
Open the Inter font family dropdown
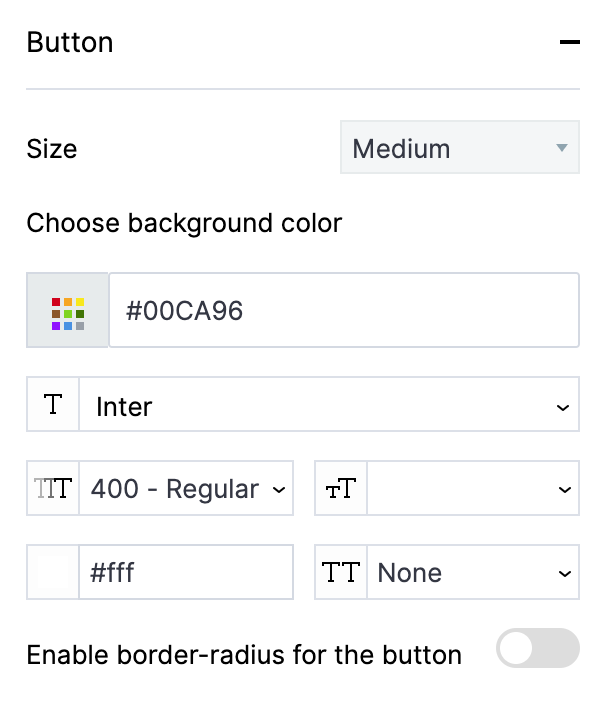pos(328,405)
